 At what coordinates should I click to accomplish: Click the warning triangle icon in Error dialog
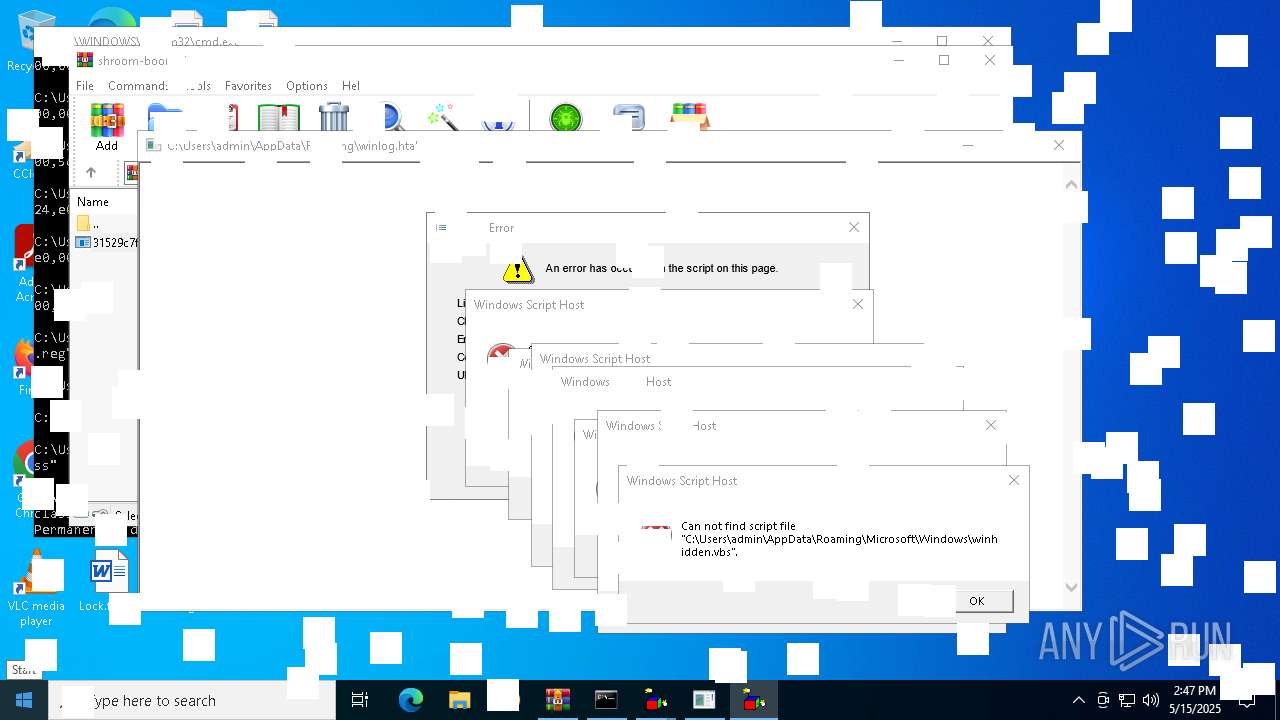[x=518, y=269]
